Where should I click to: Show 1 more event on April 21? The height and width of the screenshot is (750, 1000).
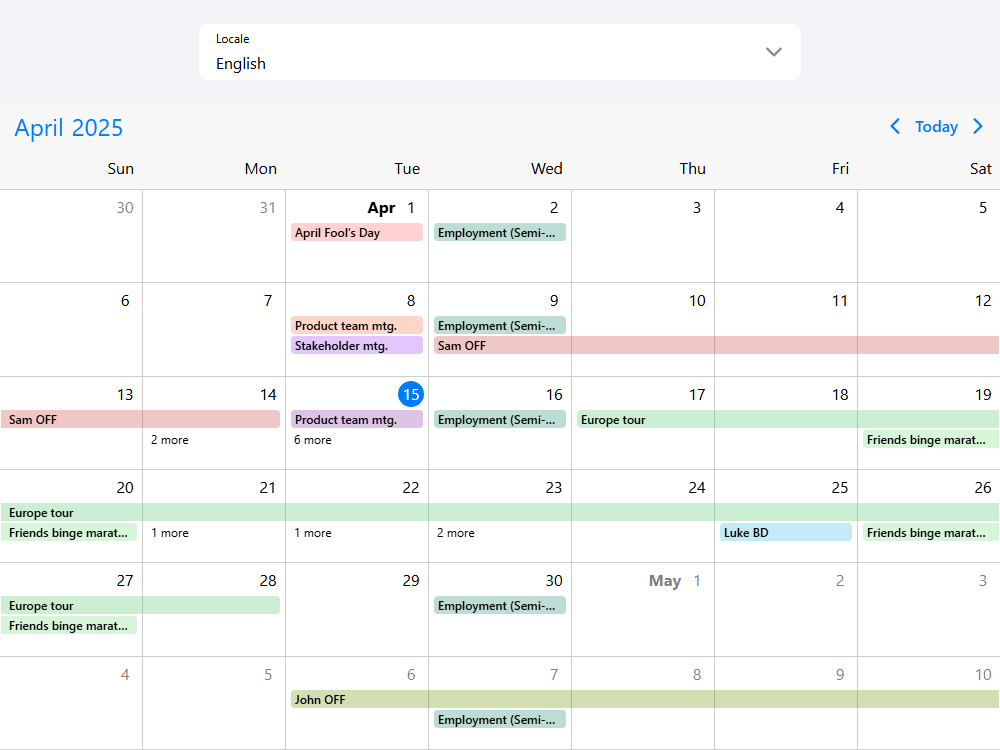point(170,533)
